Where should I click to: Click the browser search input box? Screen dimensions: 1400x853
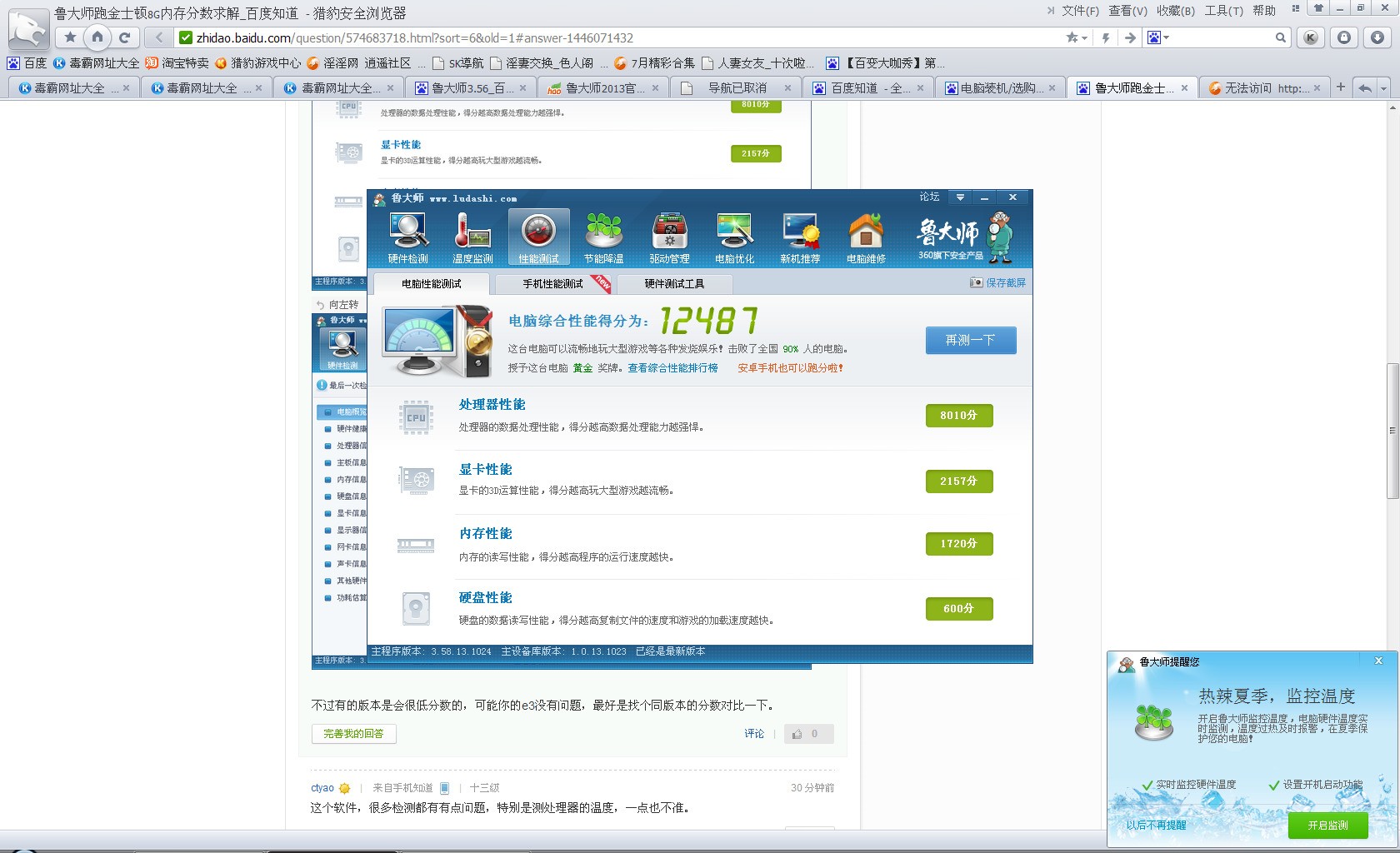1222,37
